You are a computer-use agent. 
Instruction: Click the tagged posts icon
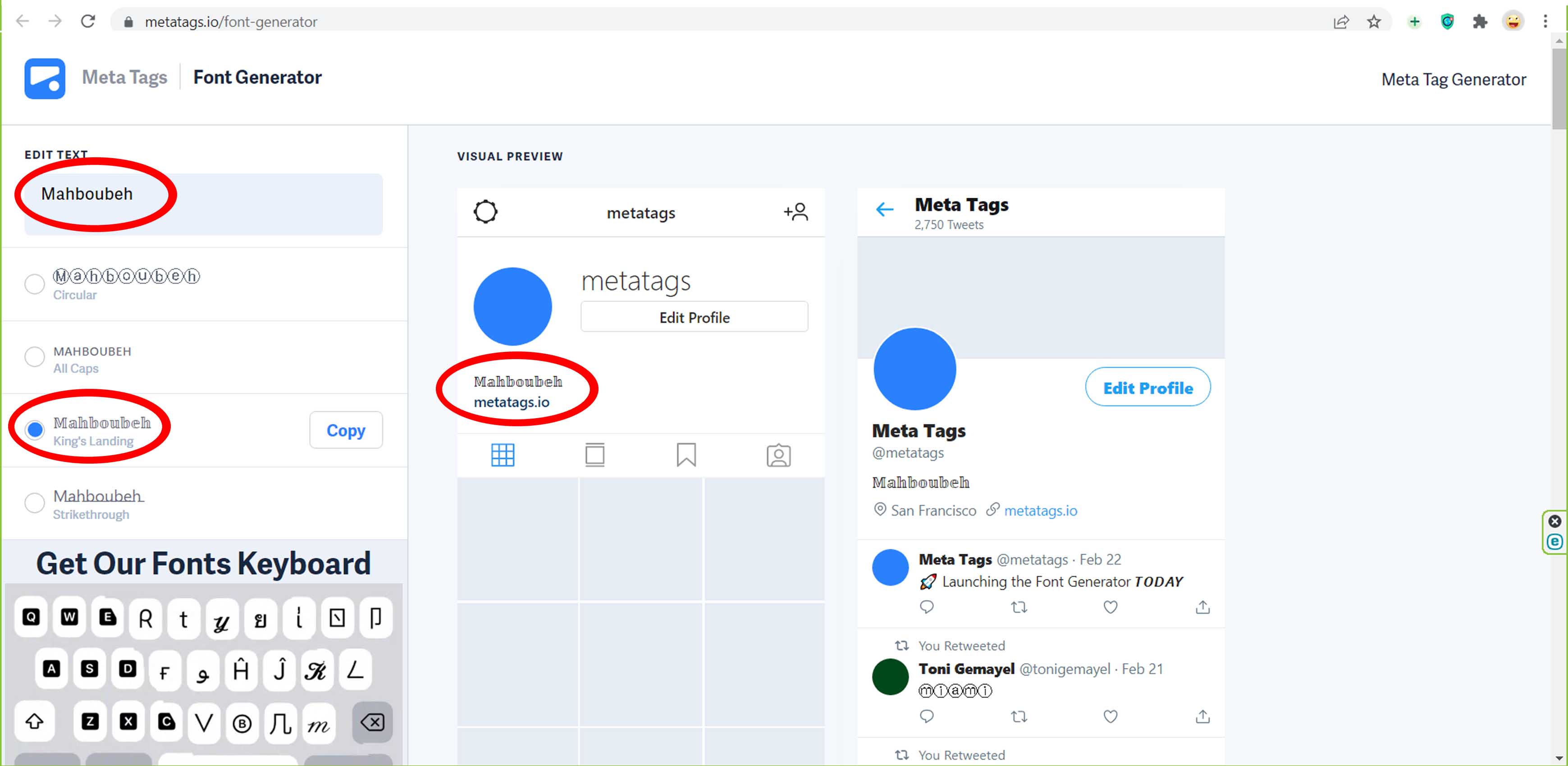coord(778,455)
